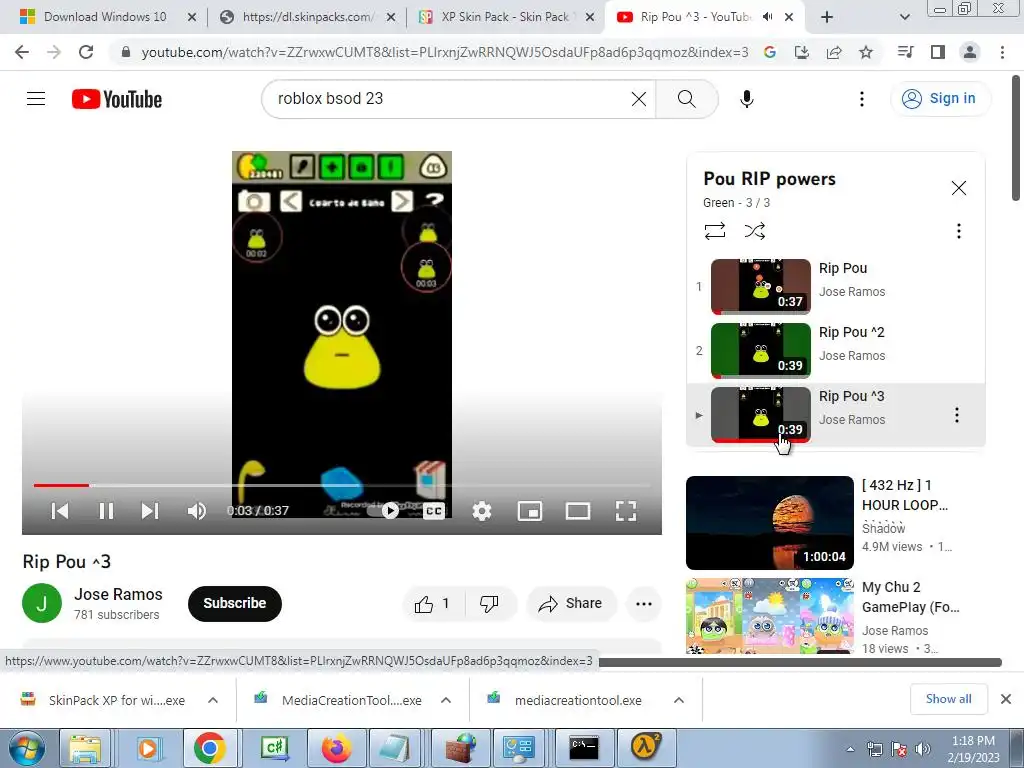Toggle Chrome side panel
Viewport: 1024px width, 768px height.
tap(938, 52)
